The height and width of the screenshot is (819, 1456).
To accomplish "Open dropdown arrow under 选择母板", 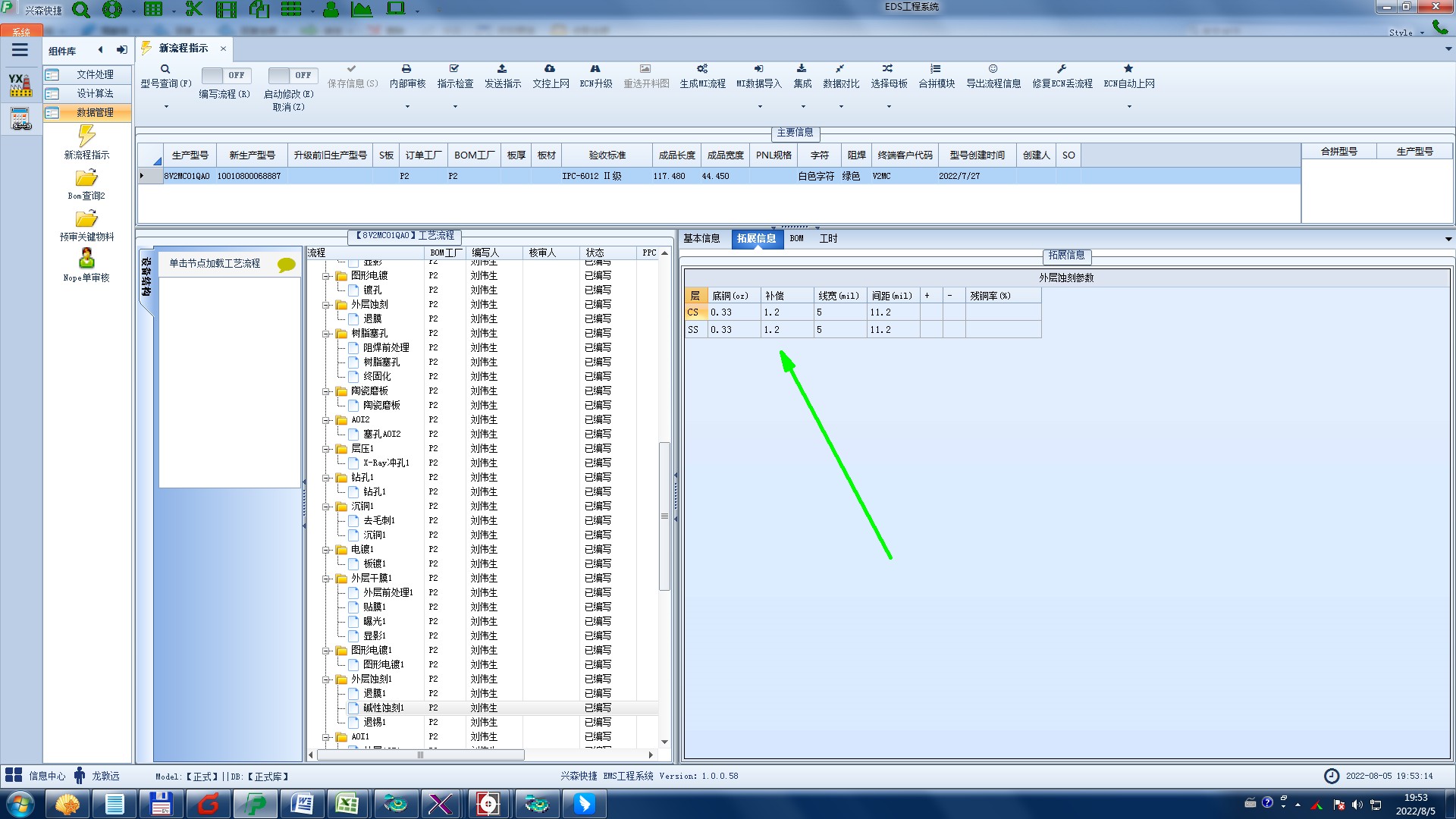I will pos(889,107).
